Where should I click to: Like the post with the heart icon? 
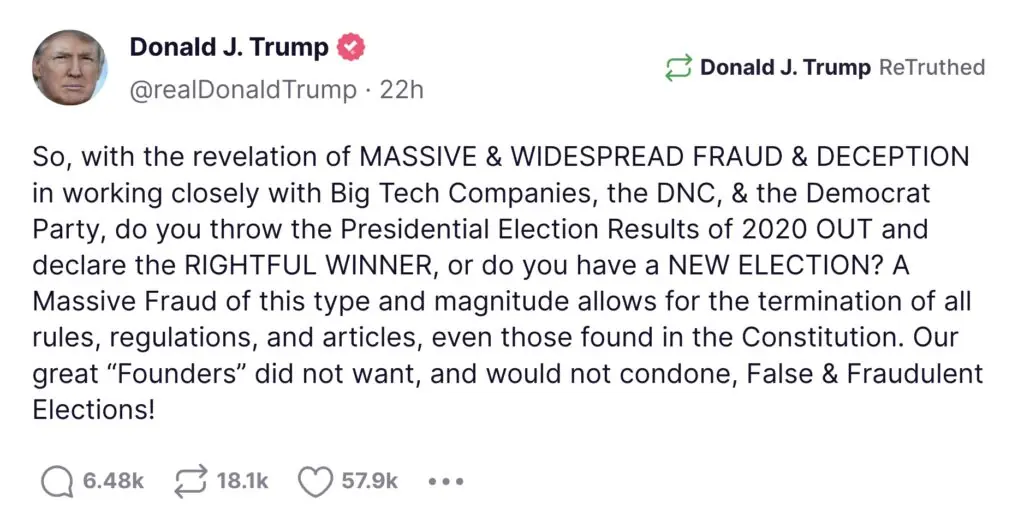tap(316, 481)
